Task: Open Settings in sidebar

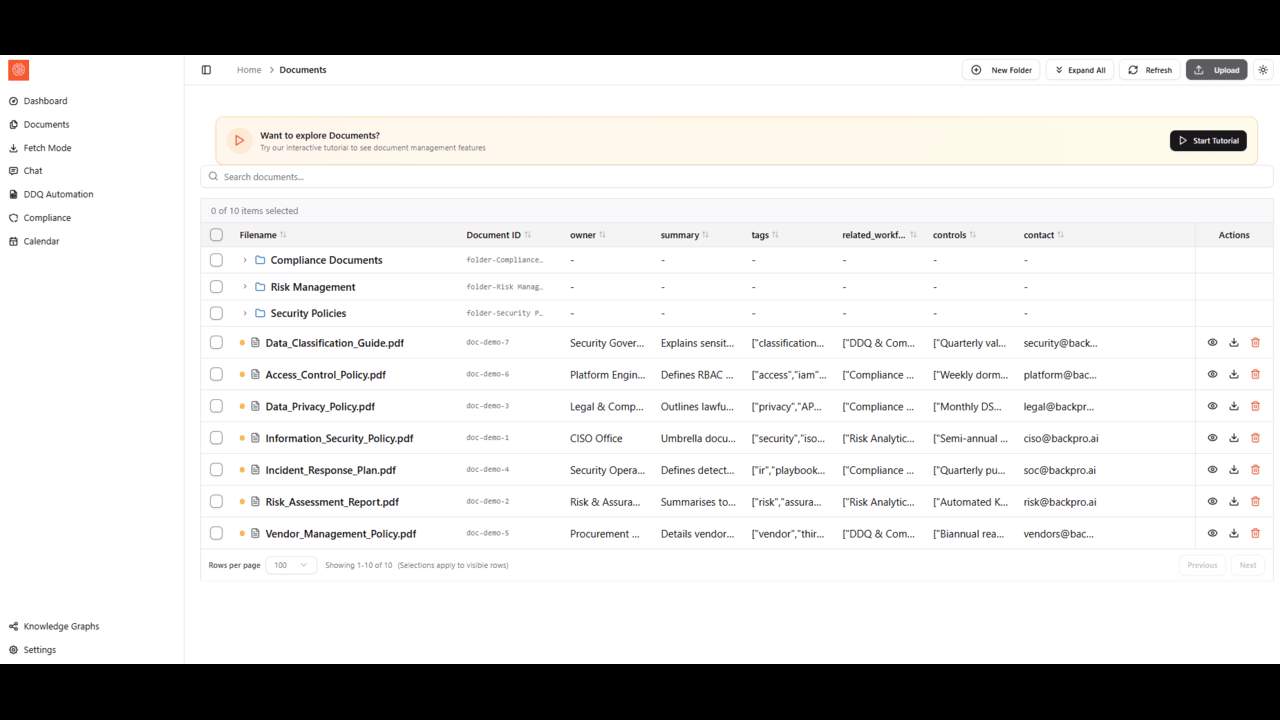Action: click(40, 650)
